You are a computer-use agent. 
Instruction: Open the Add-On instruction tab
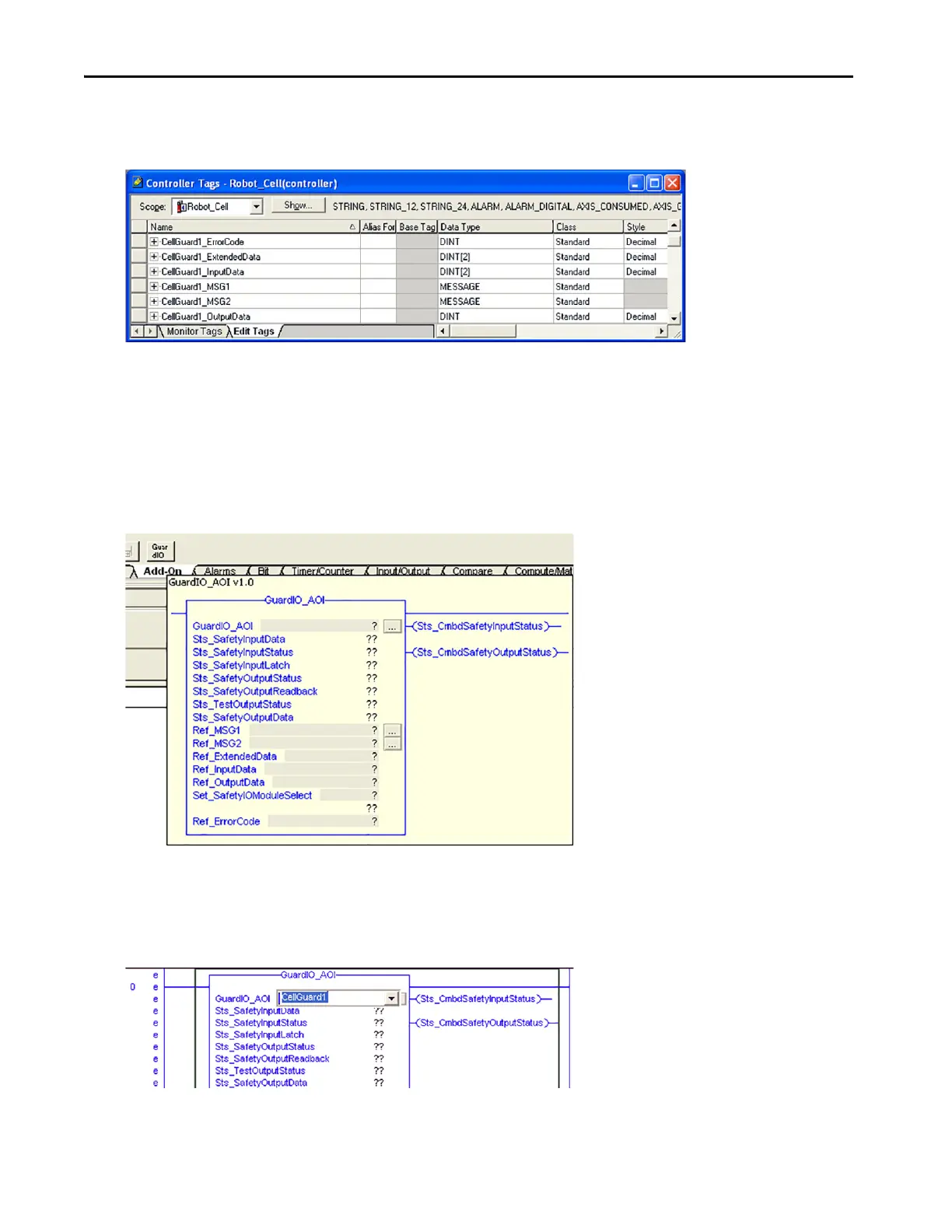[x=162, y=571]
